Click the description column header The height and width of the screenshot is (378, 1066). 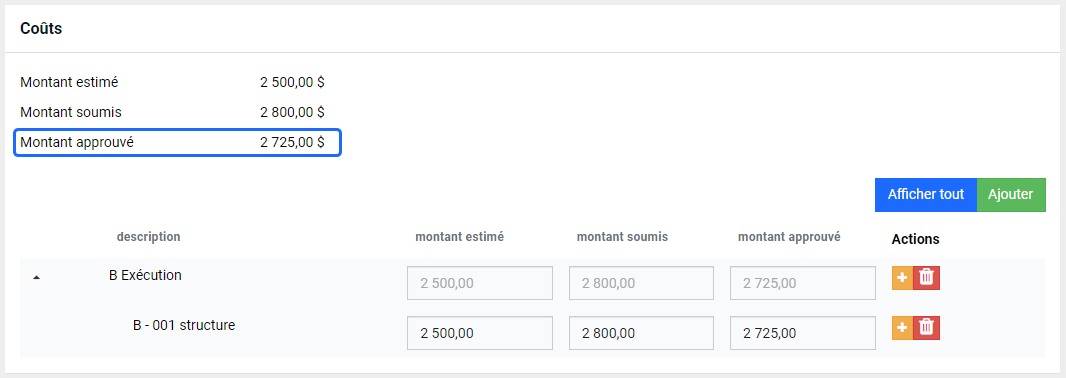click(148, 237)
